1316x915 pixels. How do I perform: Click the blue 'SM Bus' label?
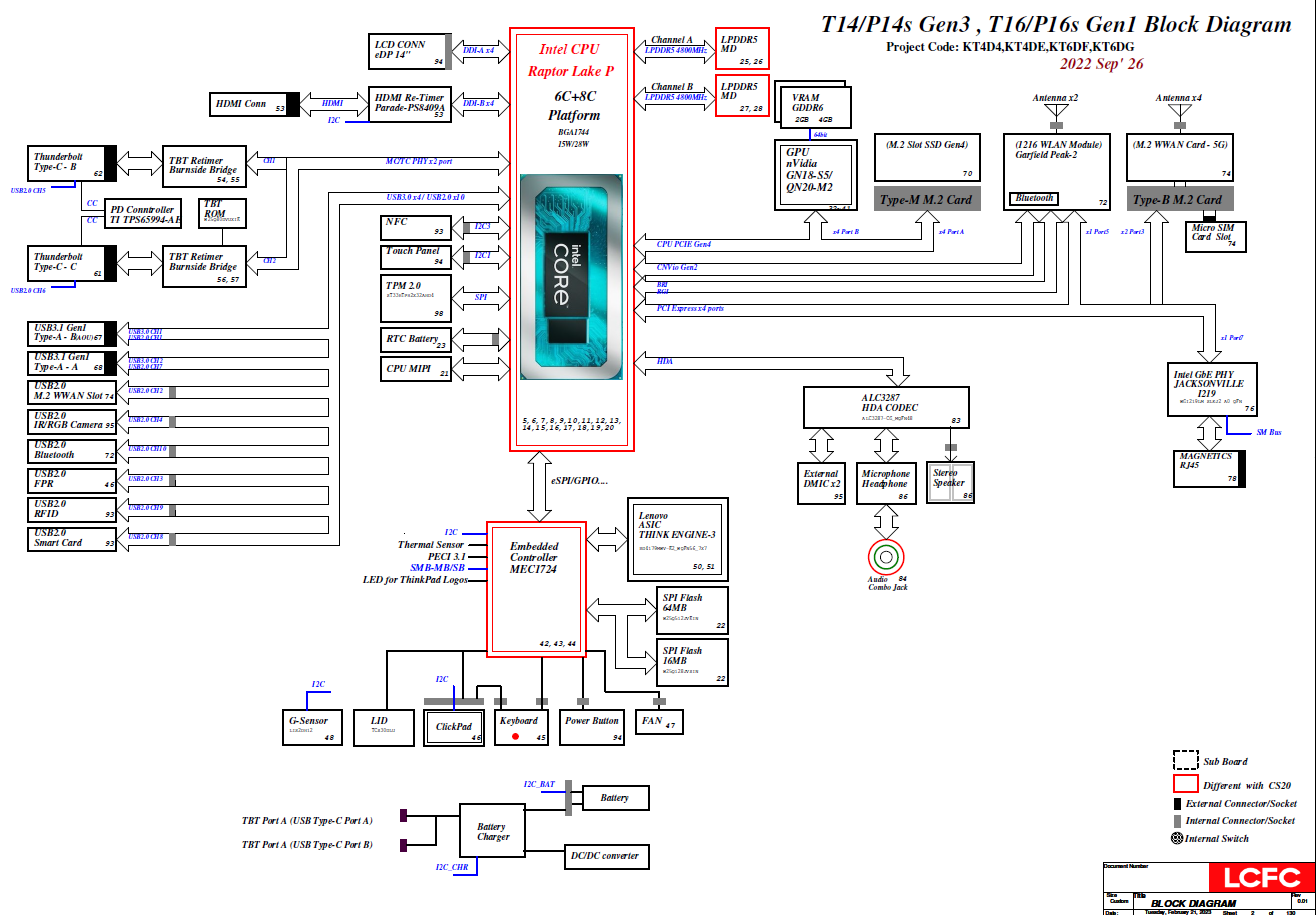click(x=1268, y=433)
